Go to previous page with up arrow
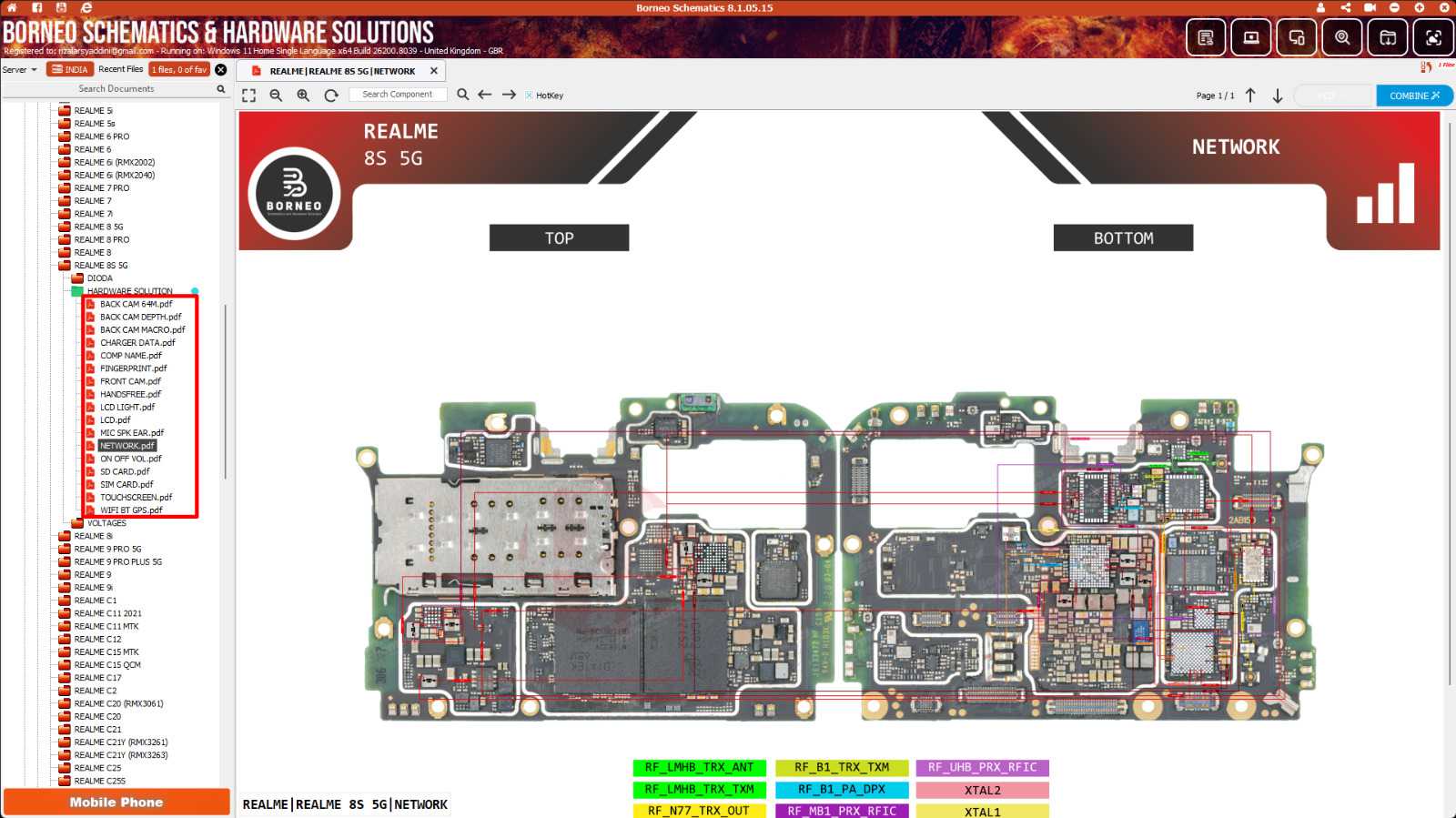The height and width of the screenshot is (818, 1456). 1250,96
